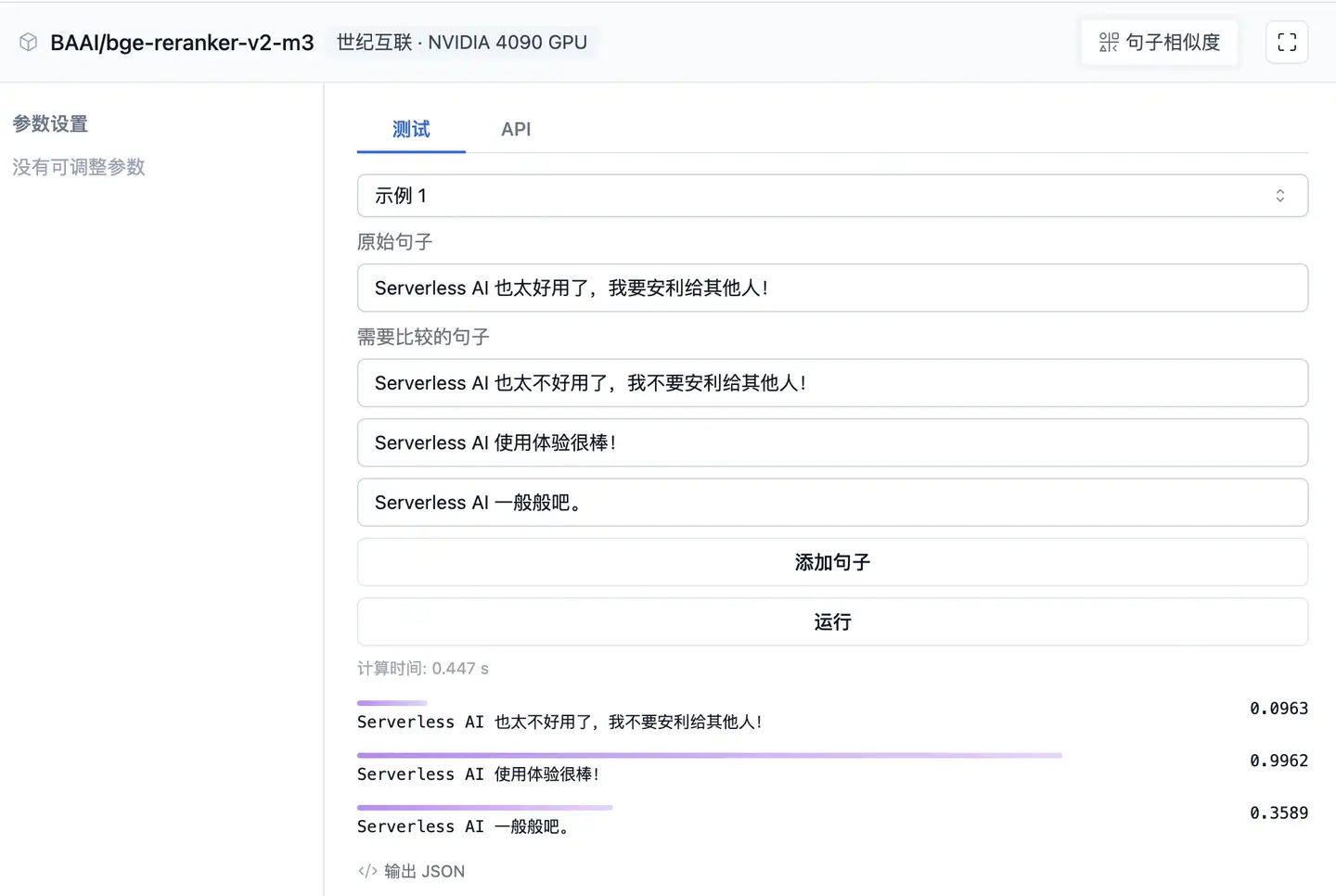
Task: Select the 测试 tab
Action: (x=411, y=129)
